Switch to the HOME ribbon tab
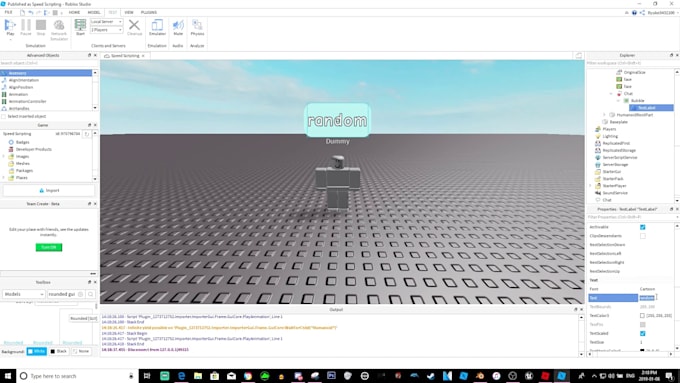Image resolution: width=680 pixels, height=383 pixels. click(x=74, y=13)
